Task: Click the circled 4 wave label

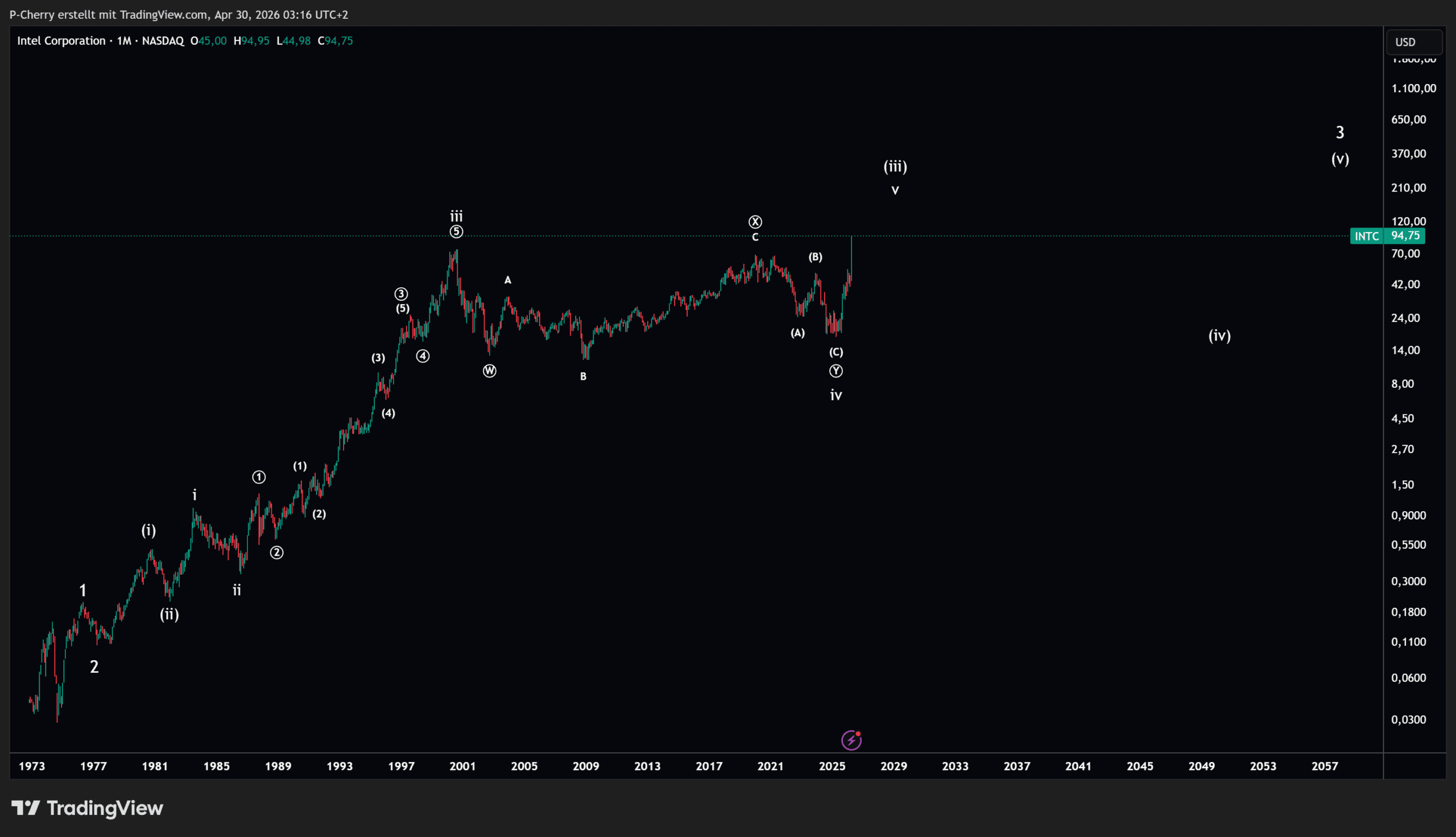Action: [423, 357]
